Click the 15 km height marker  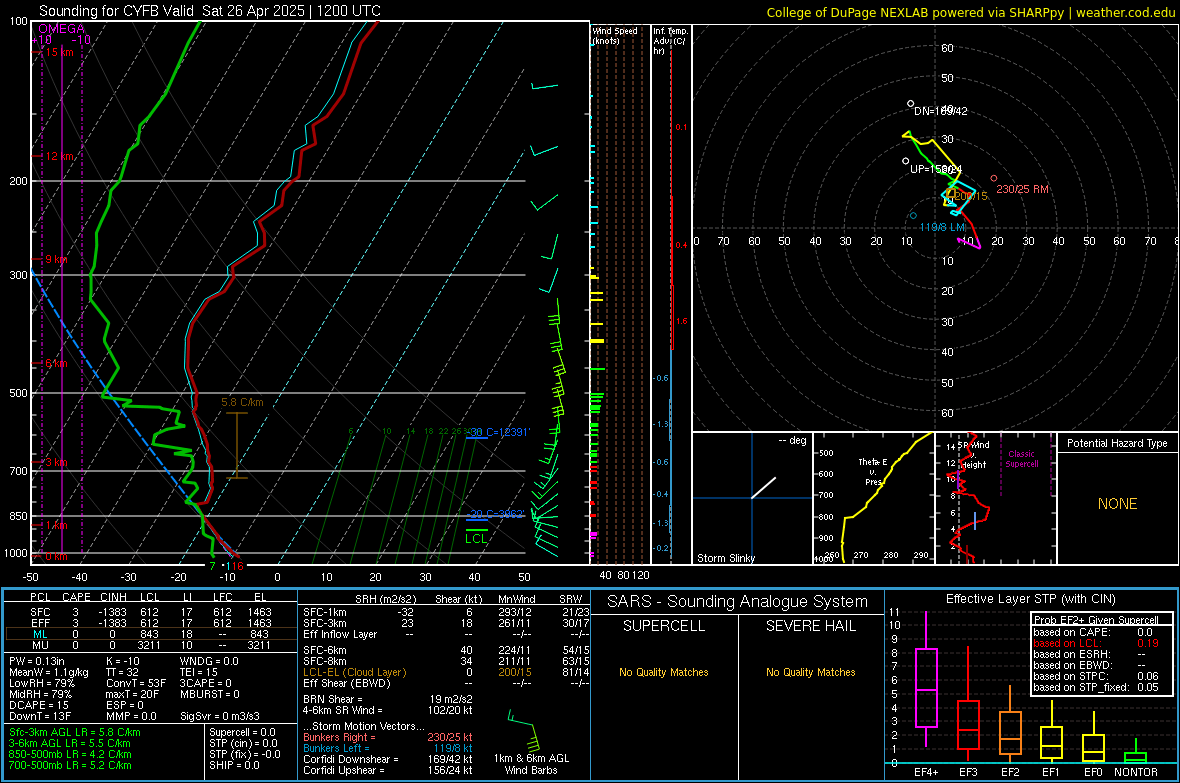coord(59,52)
